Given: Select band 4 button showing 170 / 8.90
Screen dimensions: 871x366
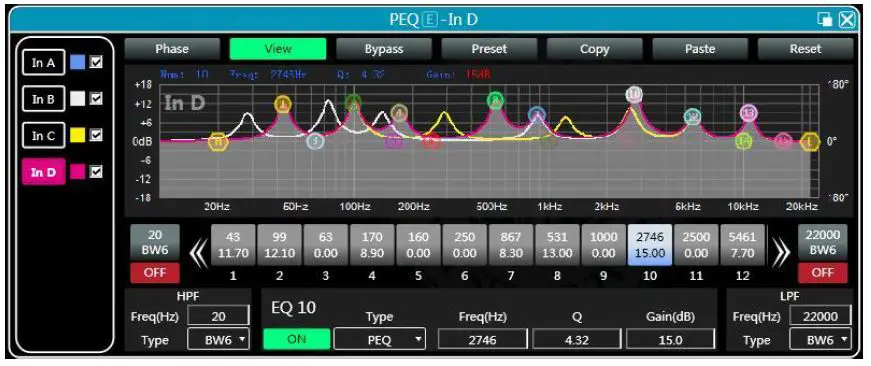Looking at the screenshot, I should (372, 245).
